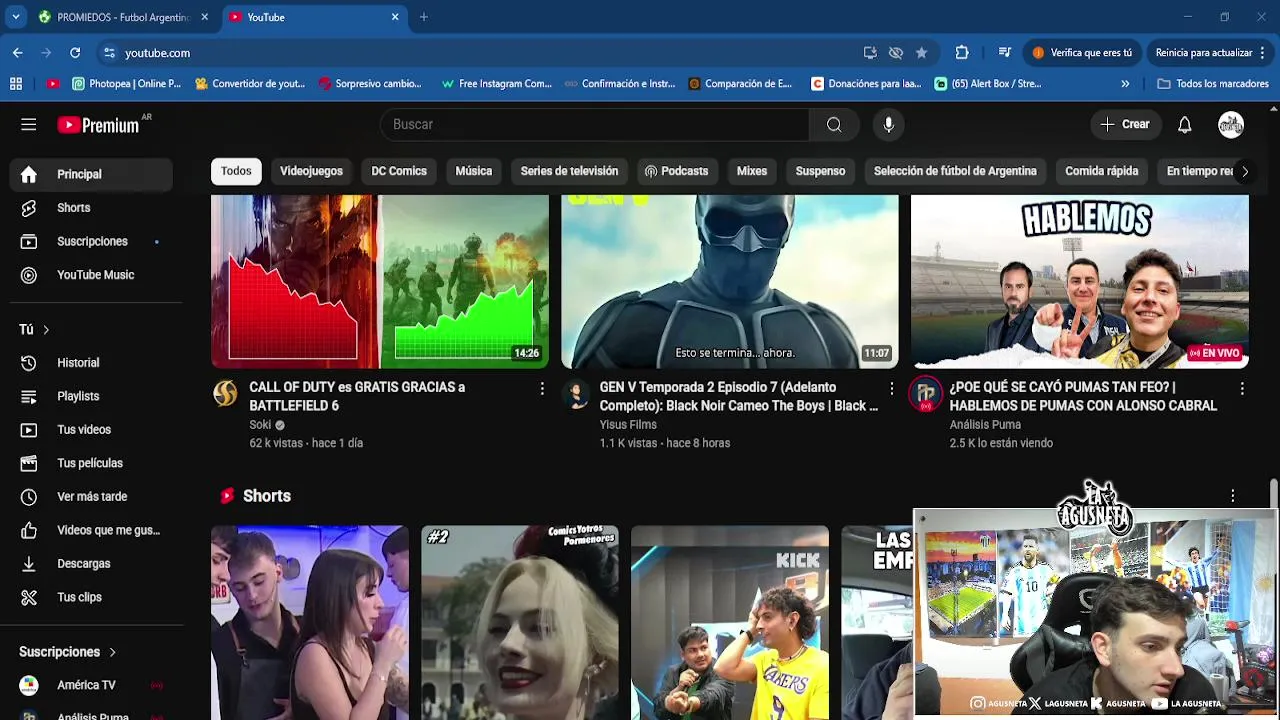Click the Soki channel avatar
This screenshot has height=720, width=1280.
pos(226,394)
